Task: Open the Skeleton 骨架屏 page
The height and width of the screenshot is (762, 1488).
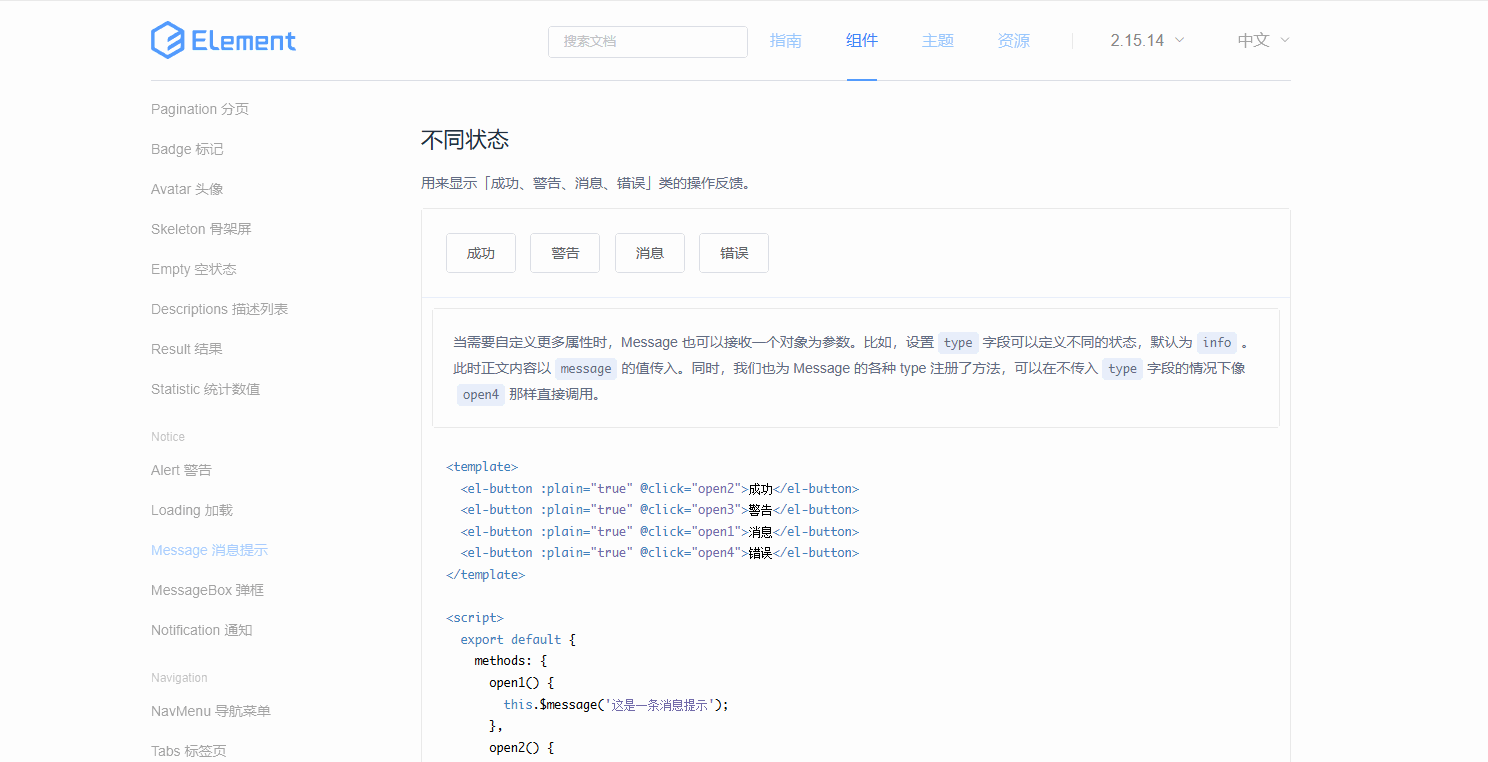Action: click(201, 229)
